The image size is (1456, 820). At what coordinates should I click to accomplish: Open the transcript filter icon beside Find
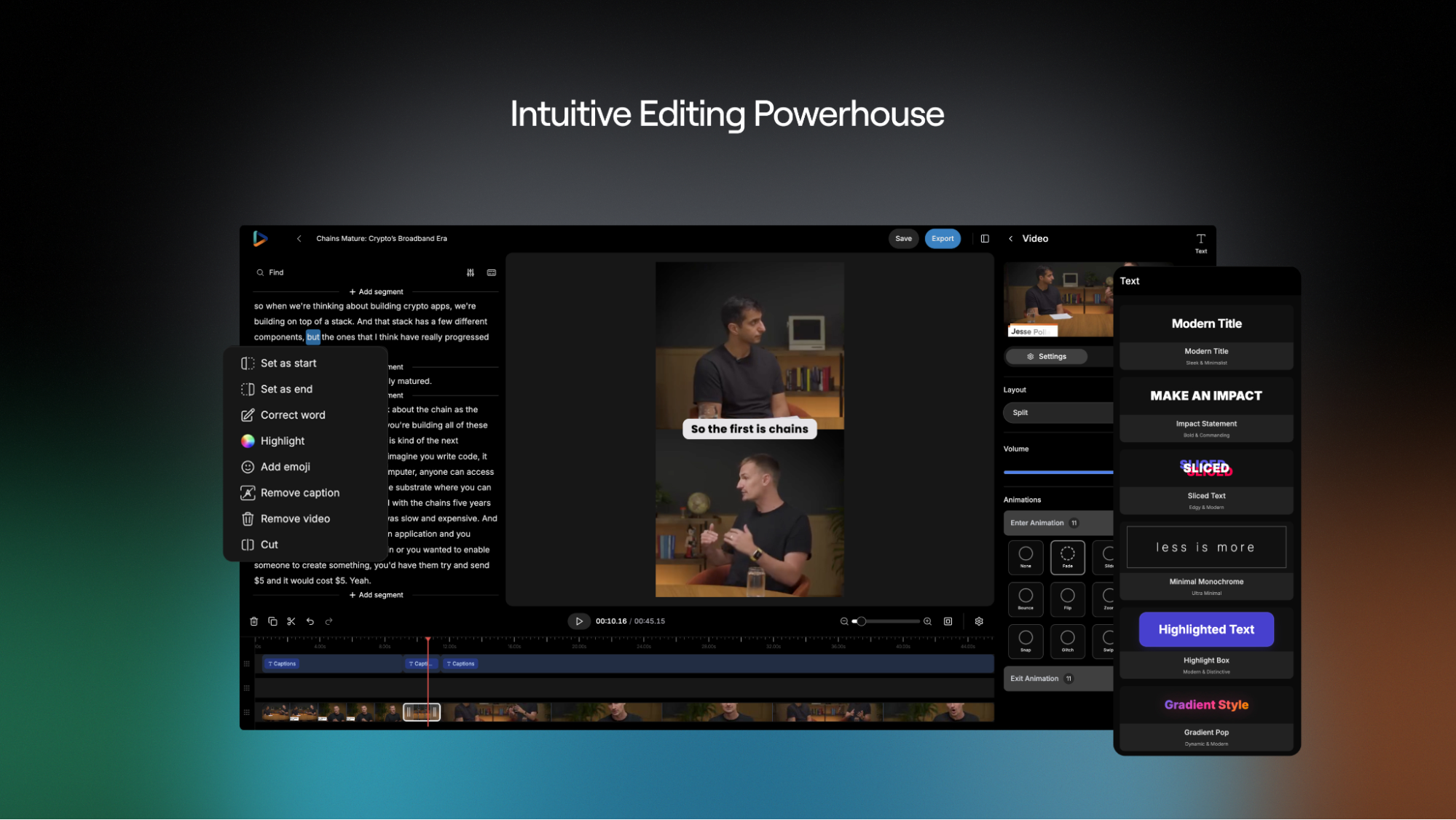(x=471, y=272)
